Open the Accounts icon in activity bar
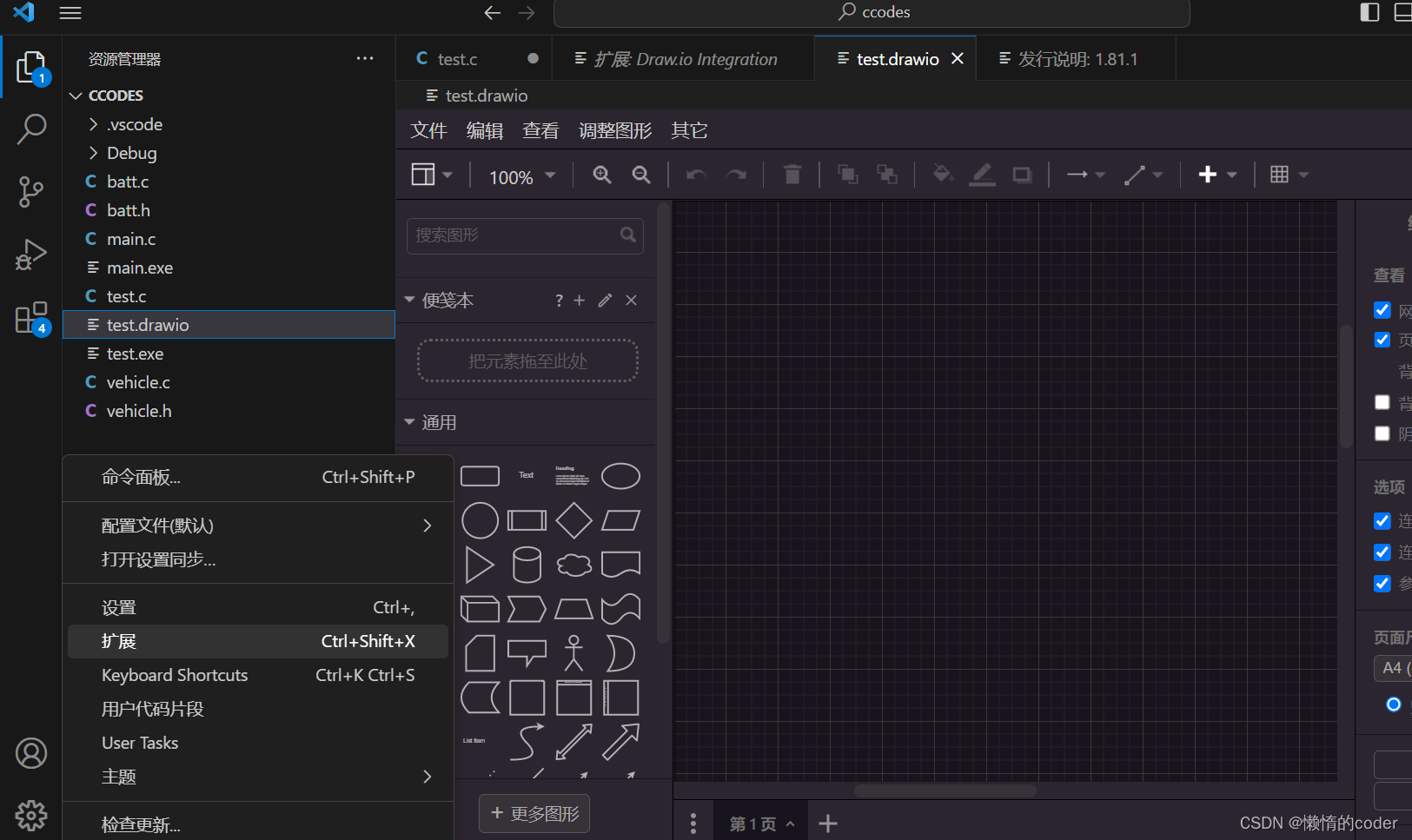This screenshot has width=1412, height=840. pyautogui.click(x=31, y=753)
